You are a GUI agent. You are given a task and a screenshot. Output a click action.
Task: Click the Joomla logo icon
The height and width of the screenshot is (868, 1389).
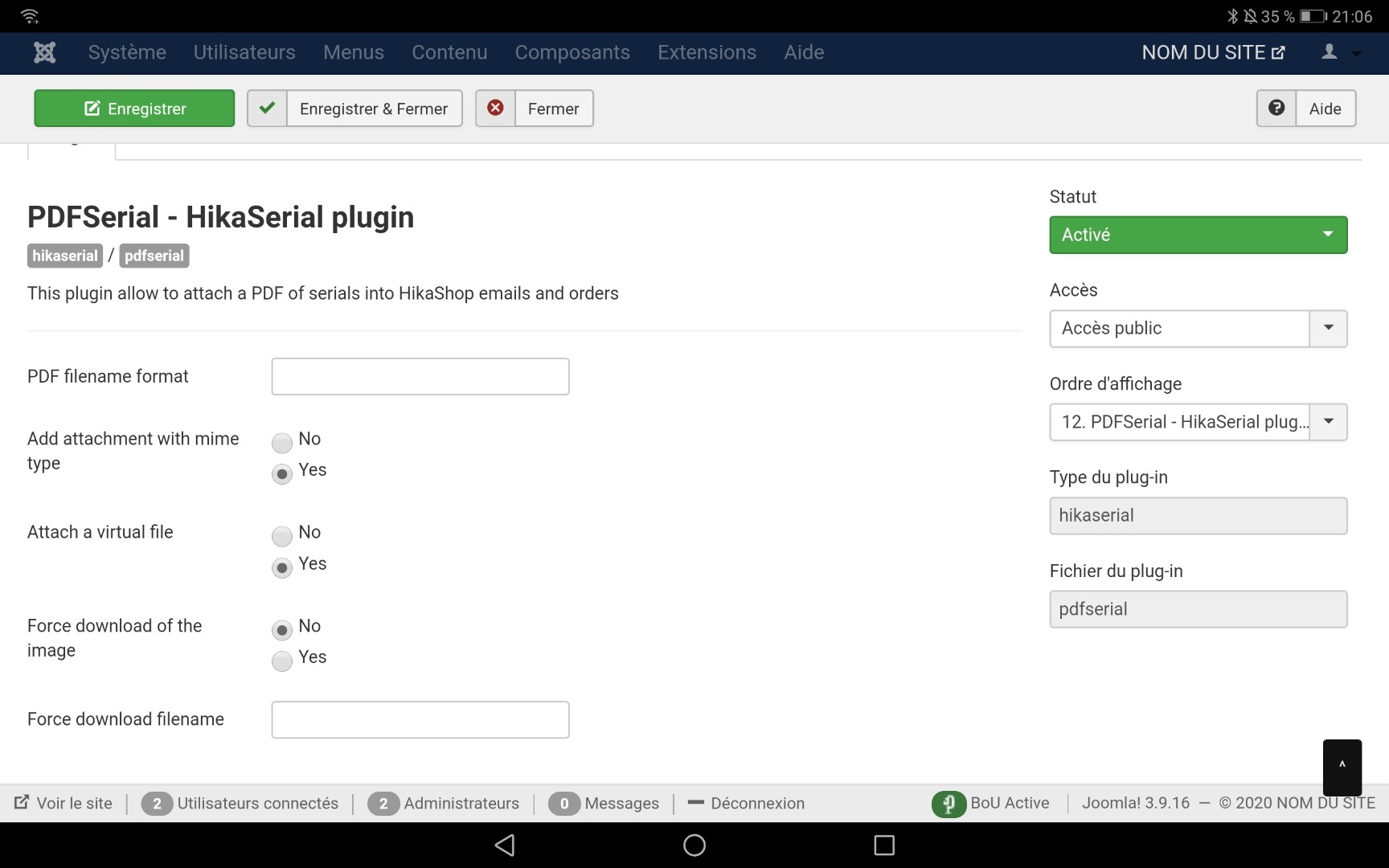[x=45, y=52]
